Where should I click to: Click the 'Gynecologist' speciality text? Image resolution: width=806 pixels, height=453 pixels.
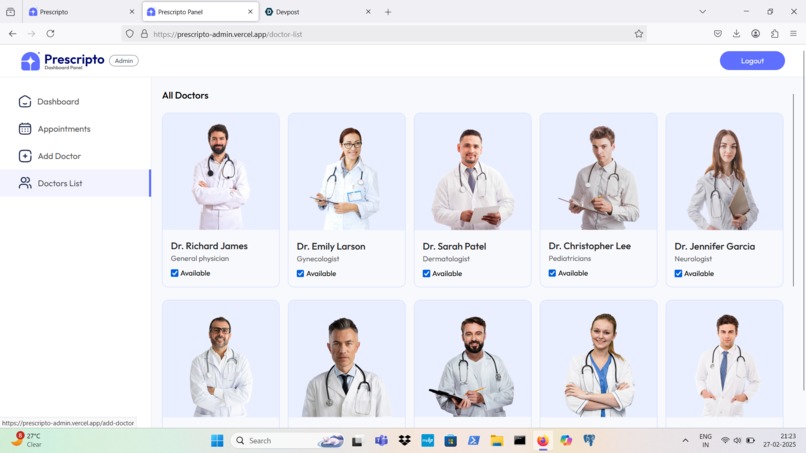pyautogui.click(x=318, y=259)
